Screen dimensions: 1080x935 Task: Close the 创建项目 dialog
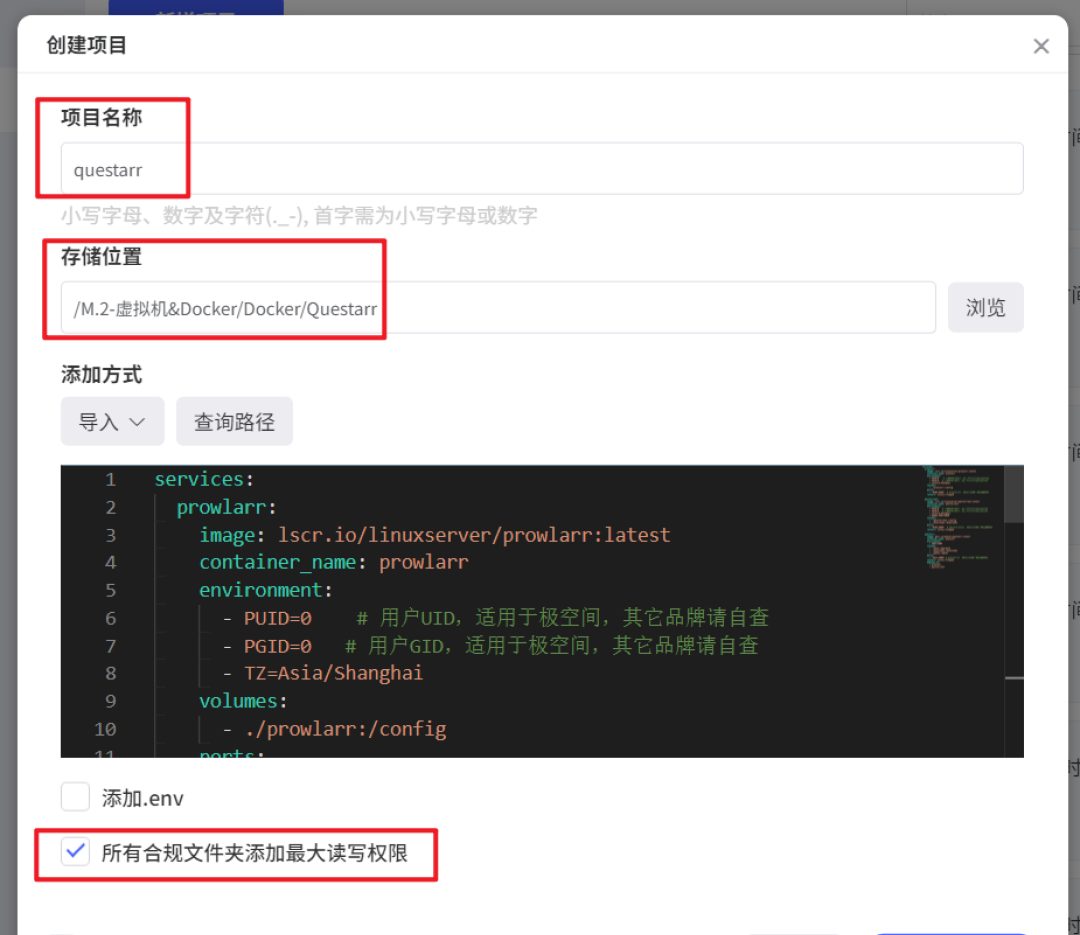(x=1041, y=46)
